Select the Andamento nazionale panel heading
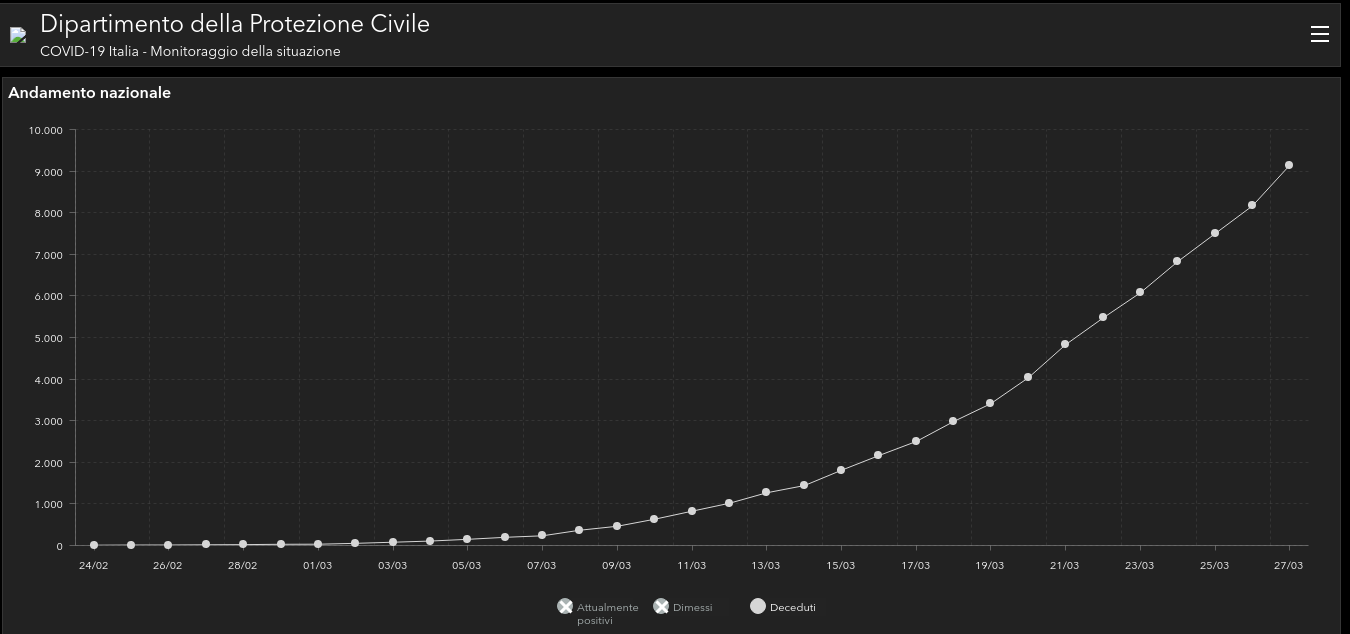This screenshot has width=1350, height=634. tap(90, 93)
